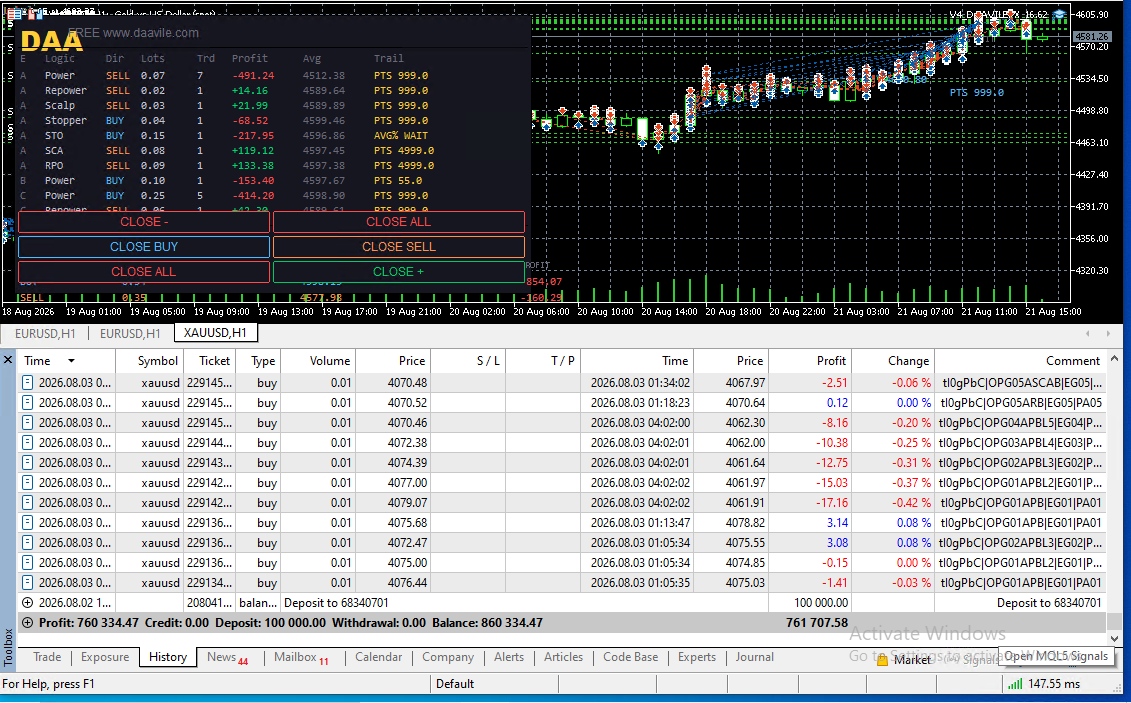This screenshot has width=1131, height=703.
Task: Click order icon of row with open price 4070.46
Action: 27,423
